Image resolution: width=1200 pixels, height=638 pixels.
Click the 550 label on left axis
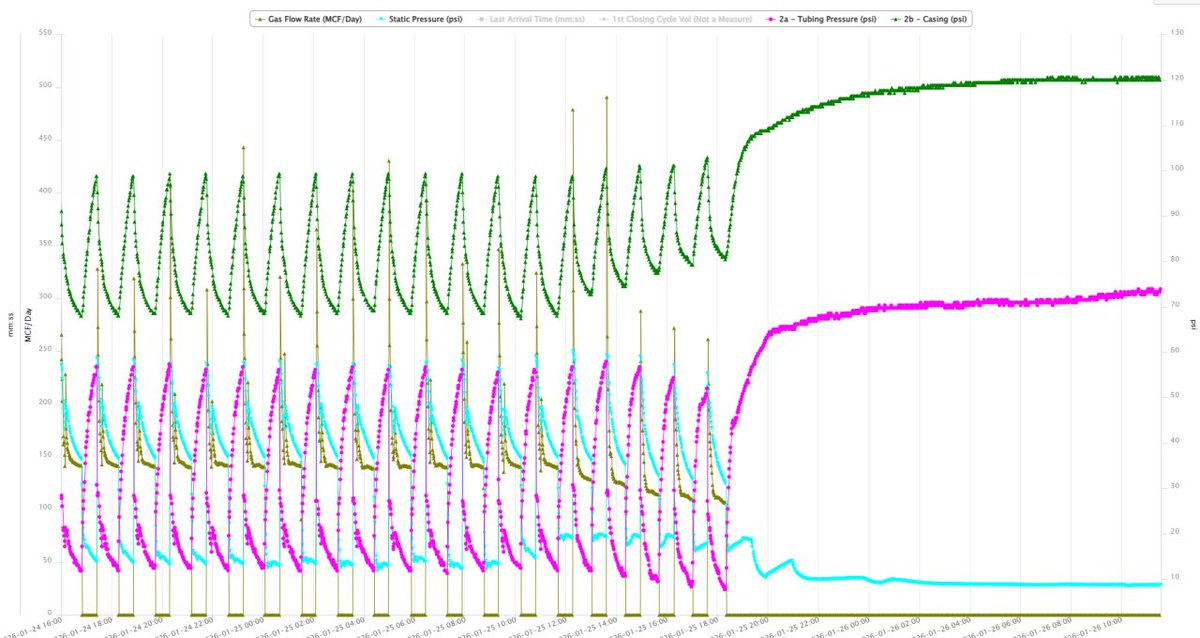coord(45,34)
